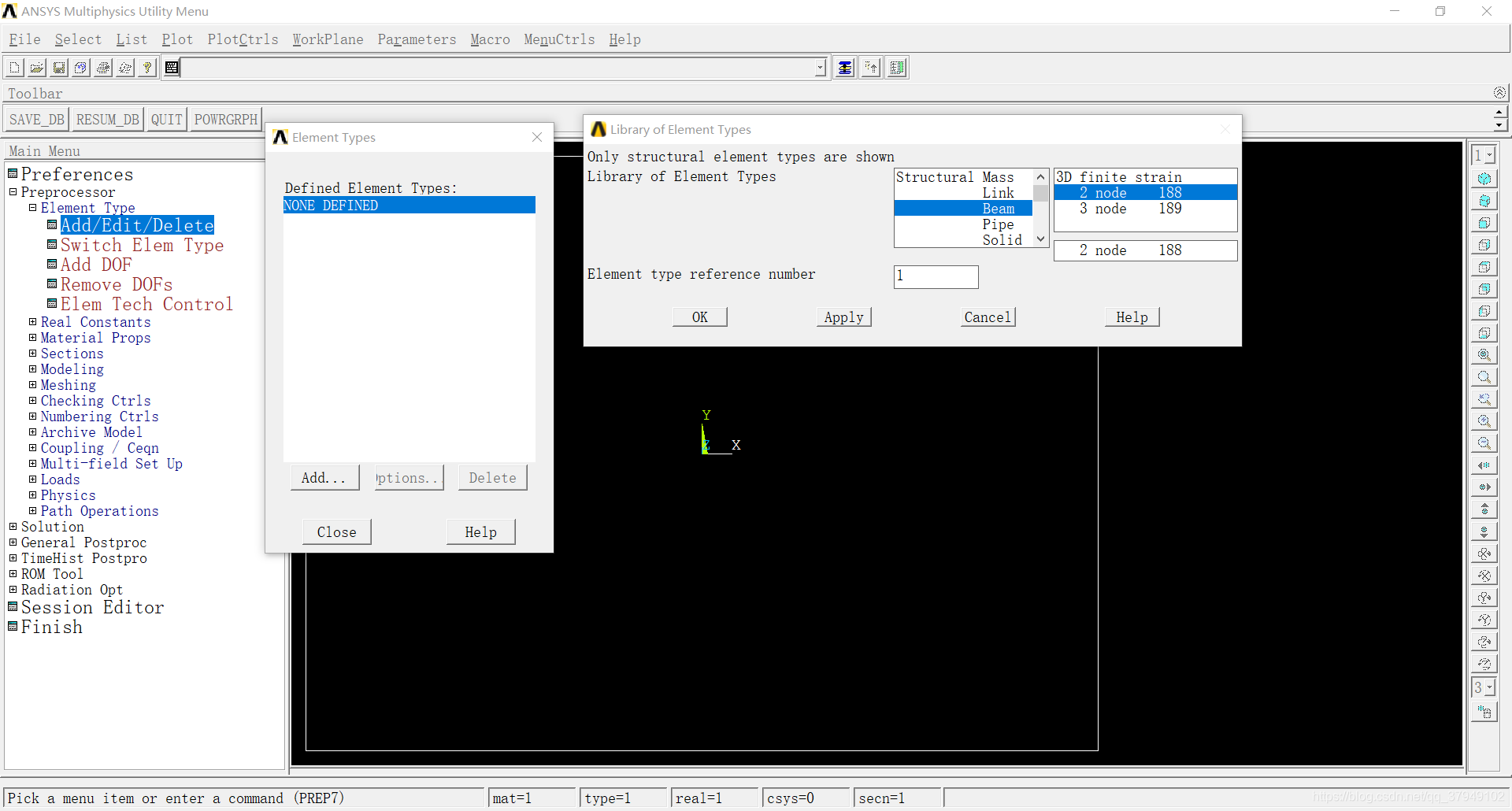Click the Image Capture printer icon
The height and width of the screenshot is (811, 1512).
coord(103,69)
